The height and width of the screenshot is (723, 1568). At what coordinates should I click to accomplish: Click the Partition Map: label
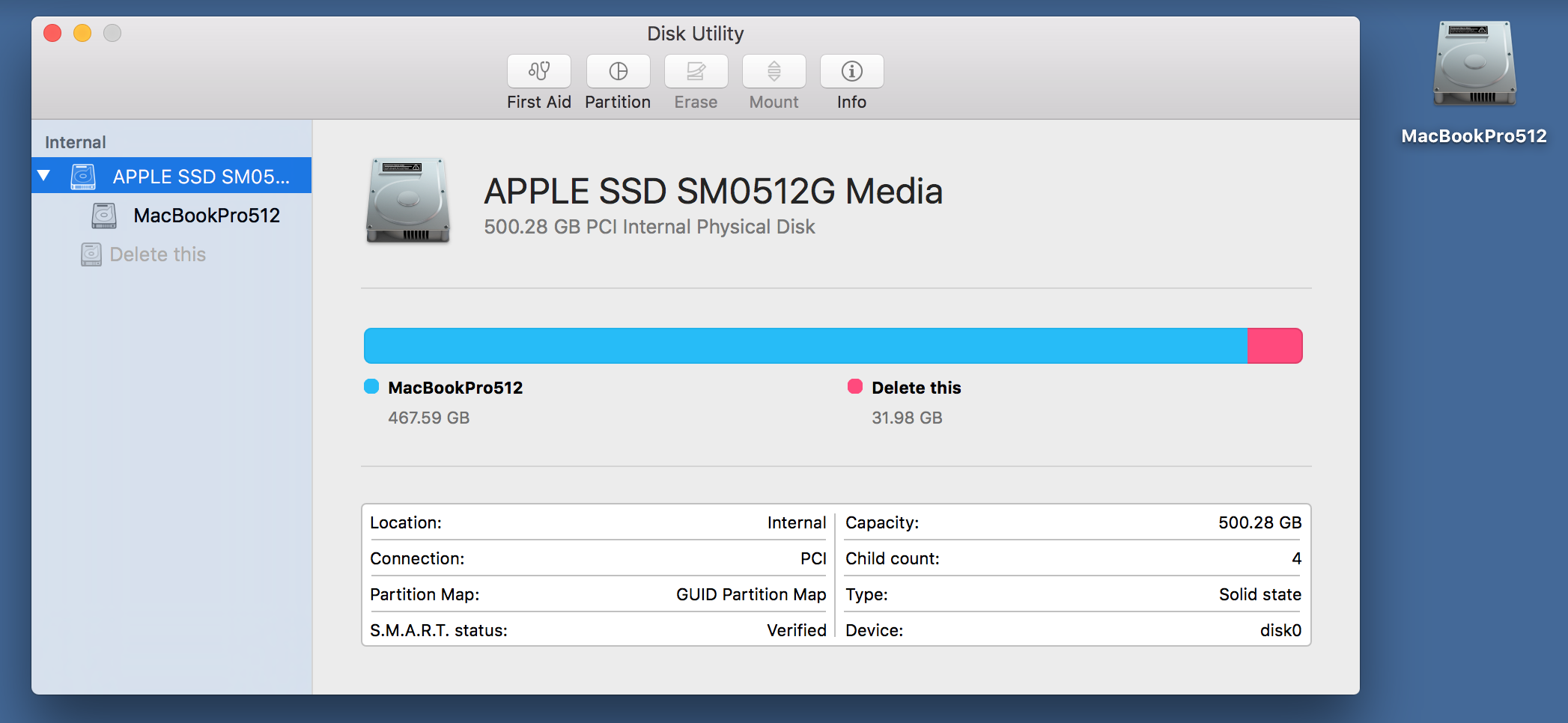(425, 594)
